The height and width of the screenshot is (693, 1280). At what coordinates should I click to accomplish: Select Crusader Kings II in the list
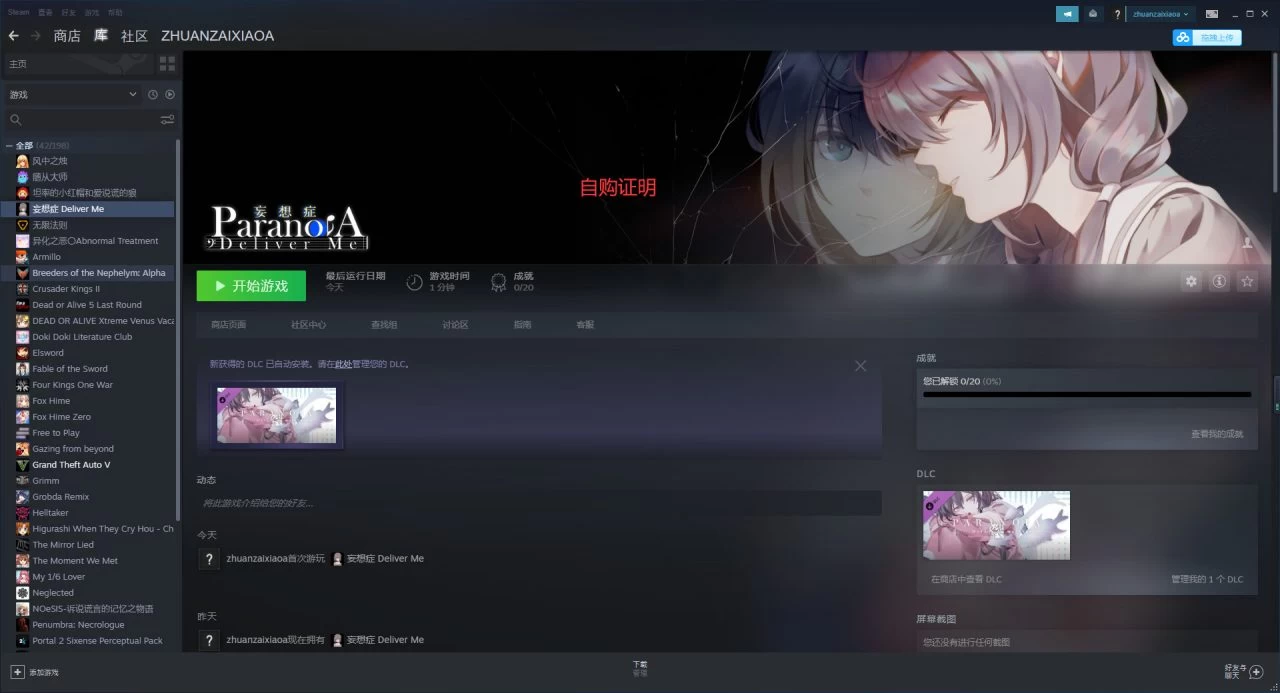66,289
